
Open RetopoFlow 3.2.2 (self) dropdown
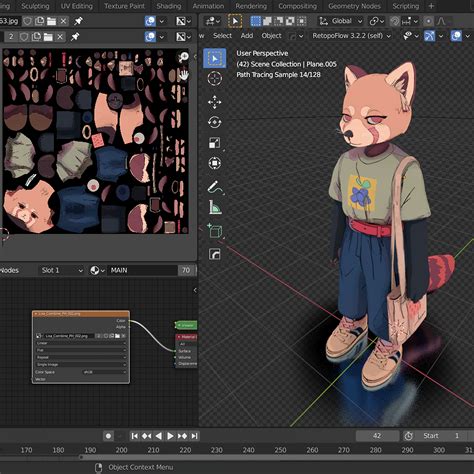point(351,36)
